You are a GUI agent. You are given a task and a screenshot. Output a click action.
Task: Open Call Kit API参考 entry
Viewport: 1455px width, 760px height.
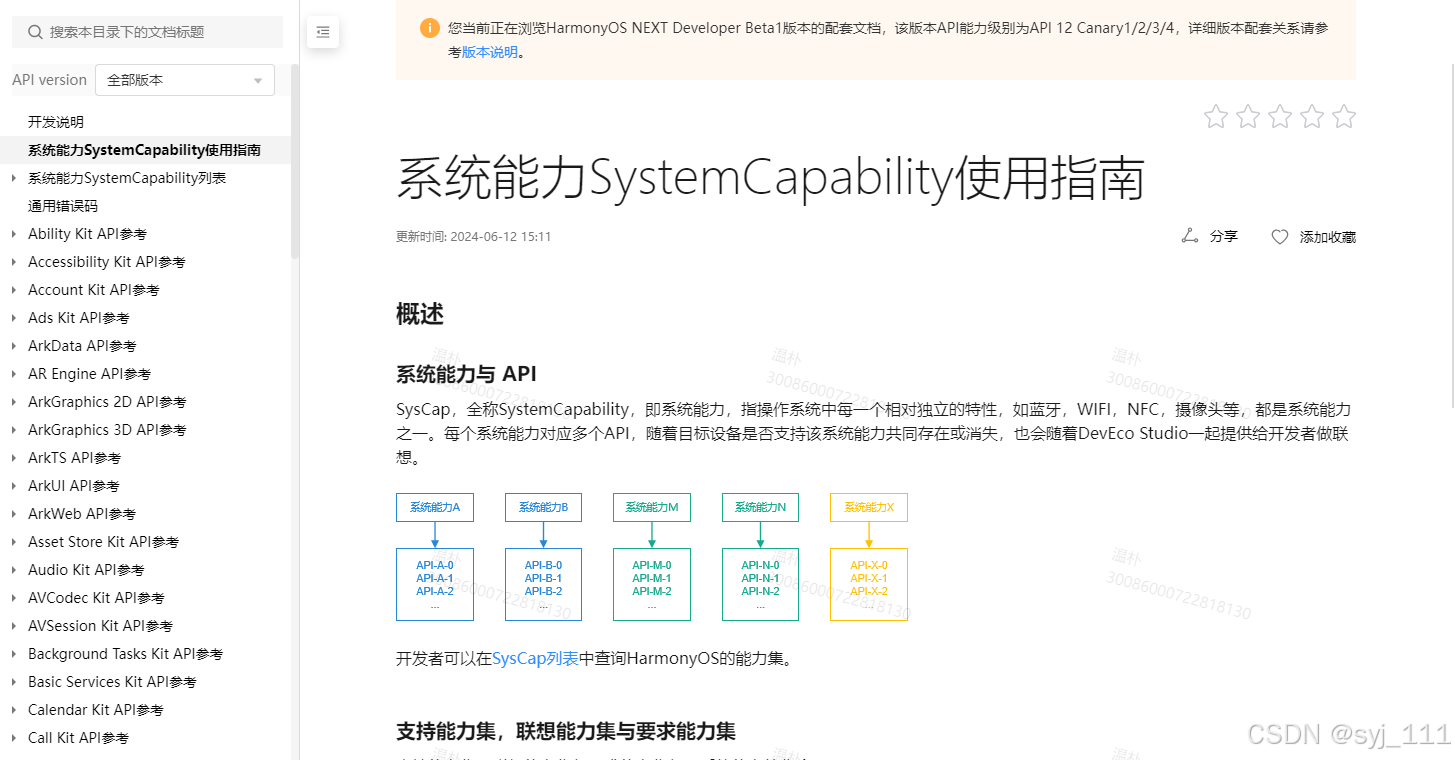coord(78,738)
